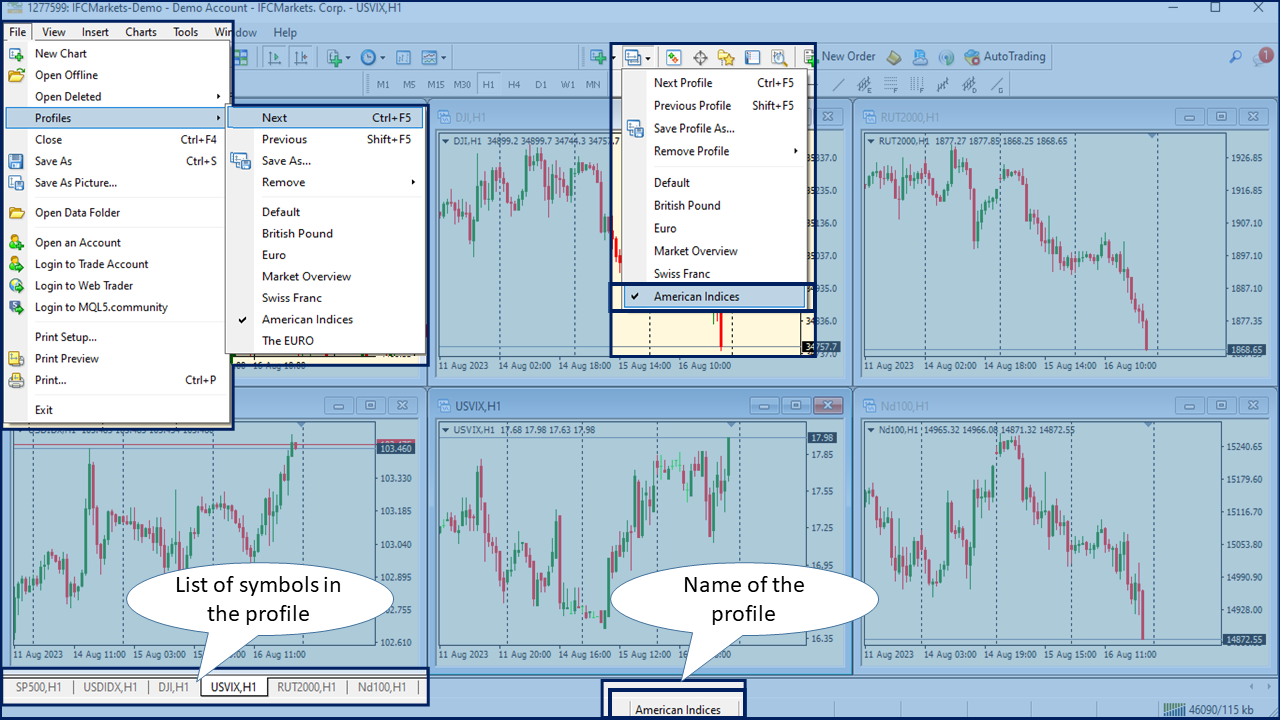Enable AutoTrading on the toolbar
The height and width of the screenshot is (720, 1280).
[1005, 57]
